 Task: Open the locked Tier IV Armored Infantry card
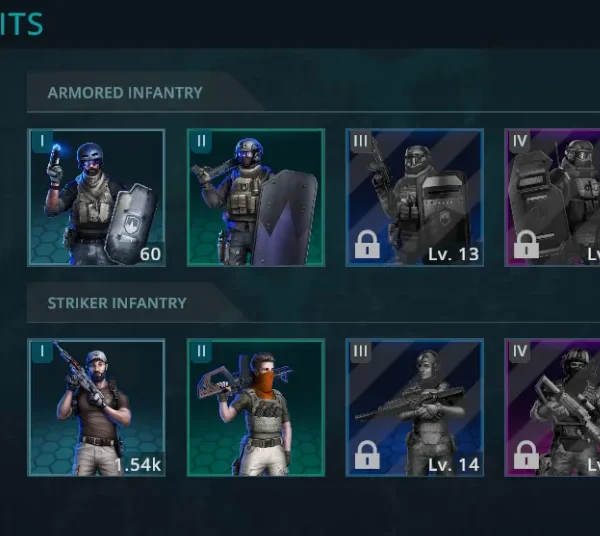tap(552, 197)
